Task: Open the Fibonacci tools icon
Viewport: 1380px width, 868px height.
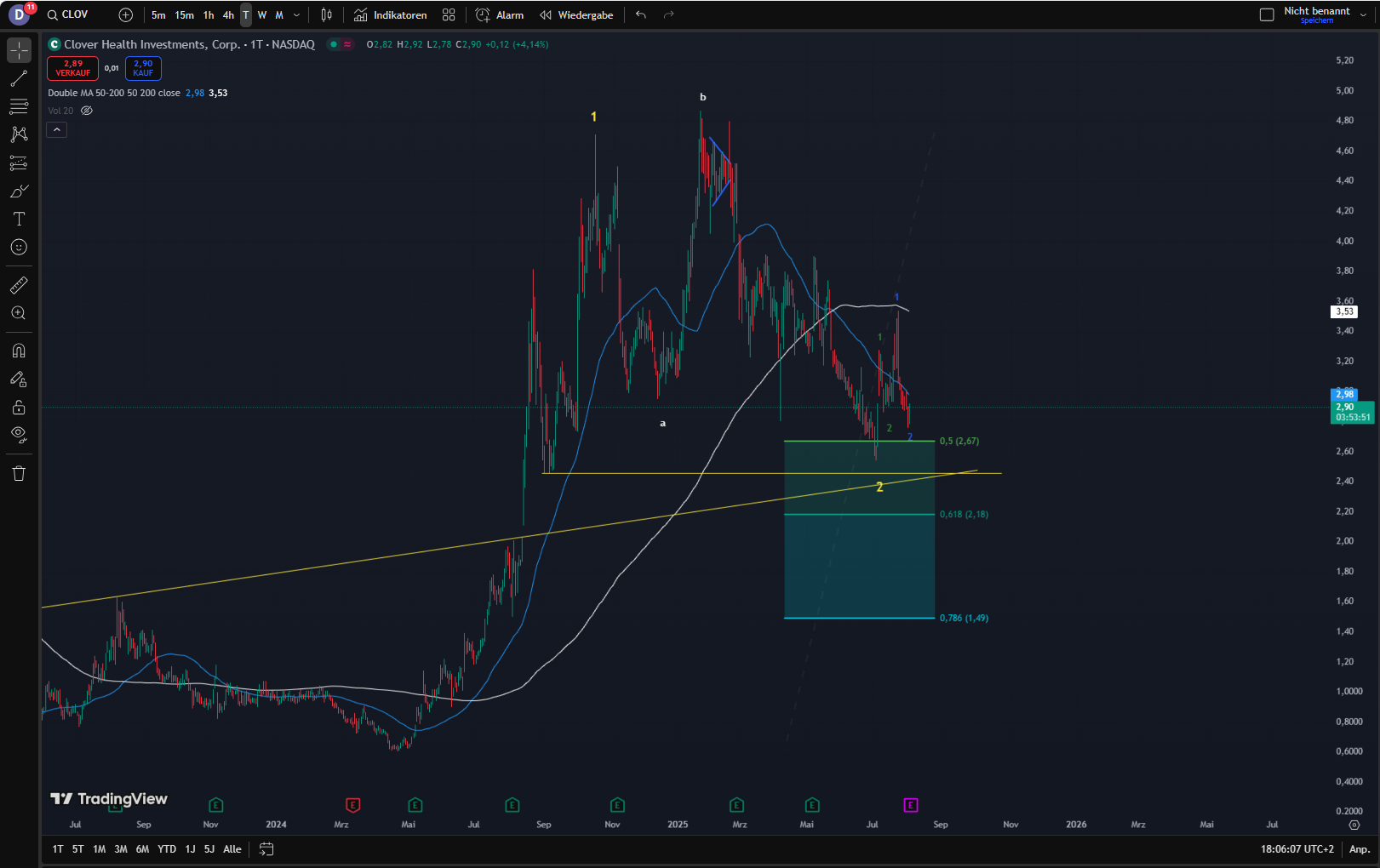Action: point(19,106)
